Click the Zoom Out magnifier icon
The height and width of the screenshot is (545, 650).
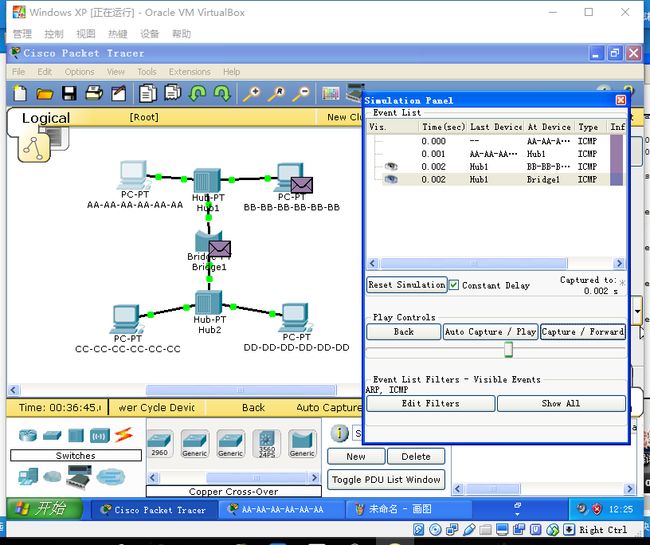pyautogui.click(x=301, y=94)
